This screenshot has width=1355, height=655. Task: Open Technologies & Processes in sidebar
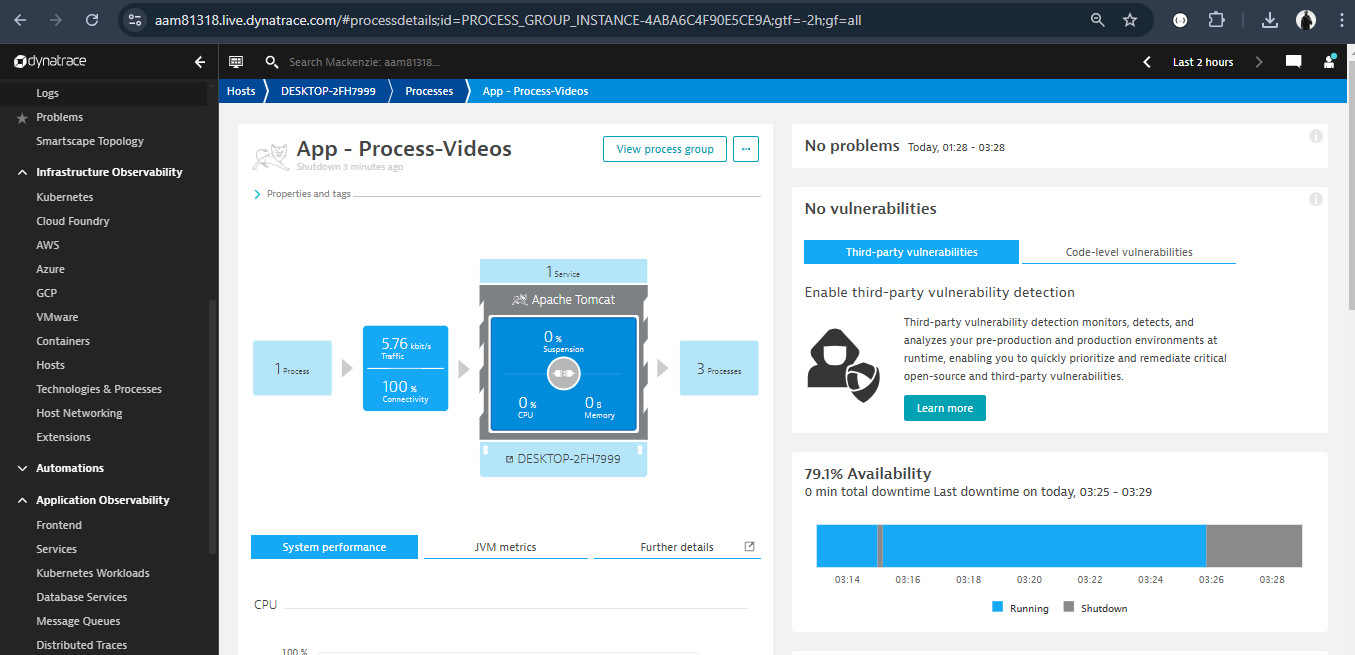point(99,389)
